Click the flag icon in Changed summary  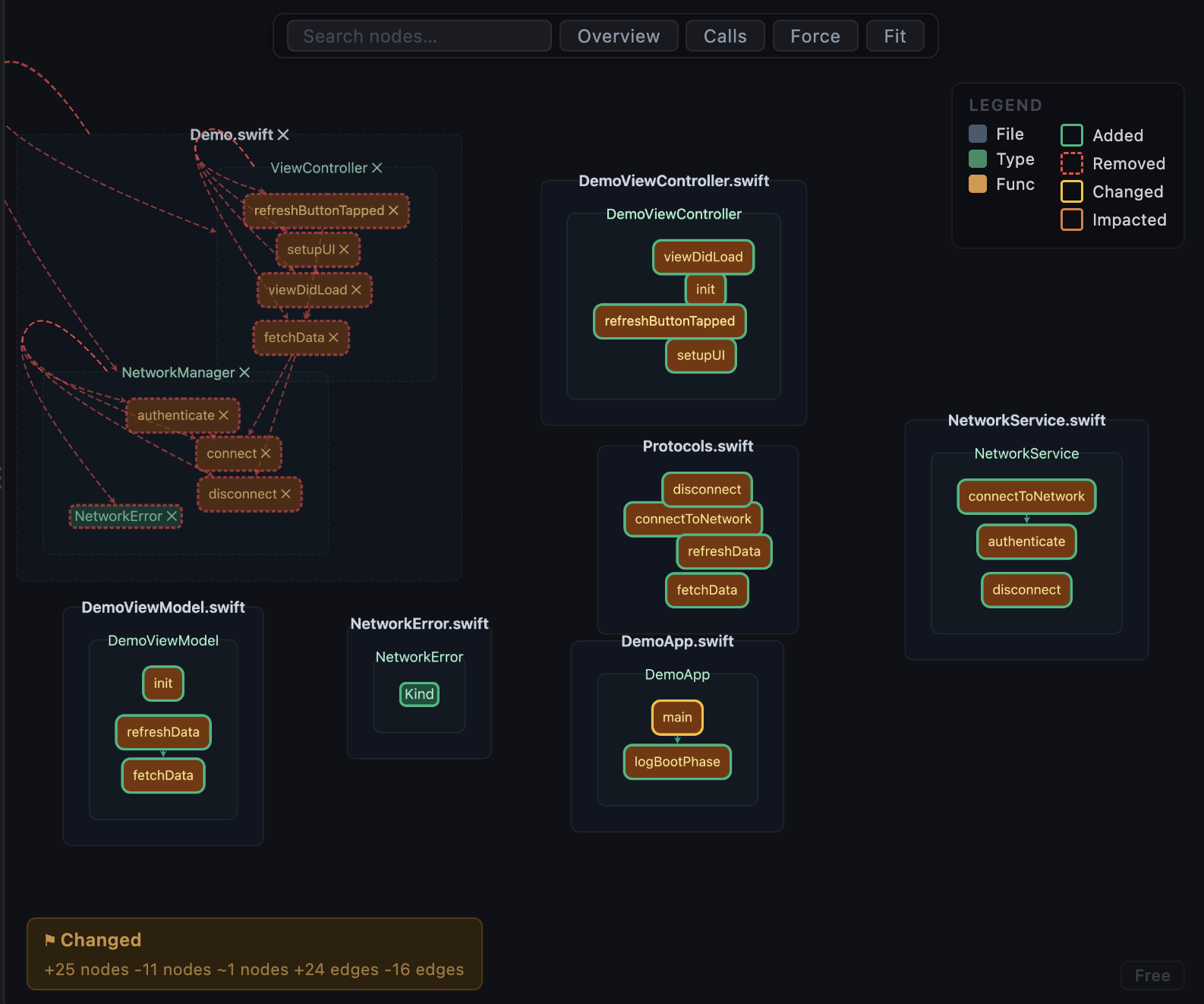coord(50,940)
